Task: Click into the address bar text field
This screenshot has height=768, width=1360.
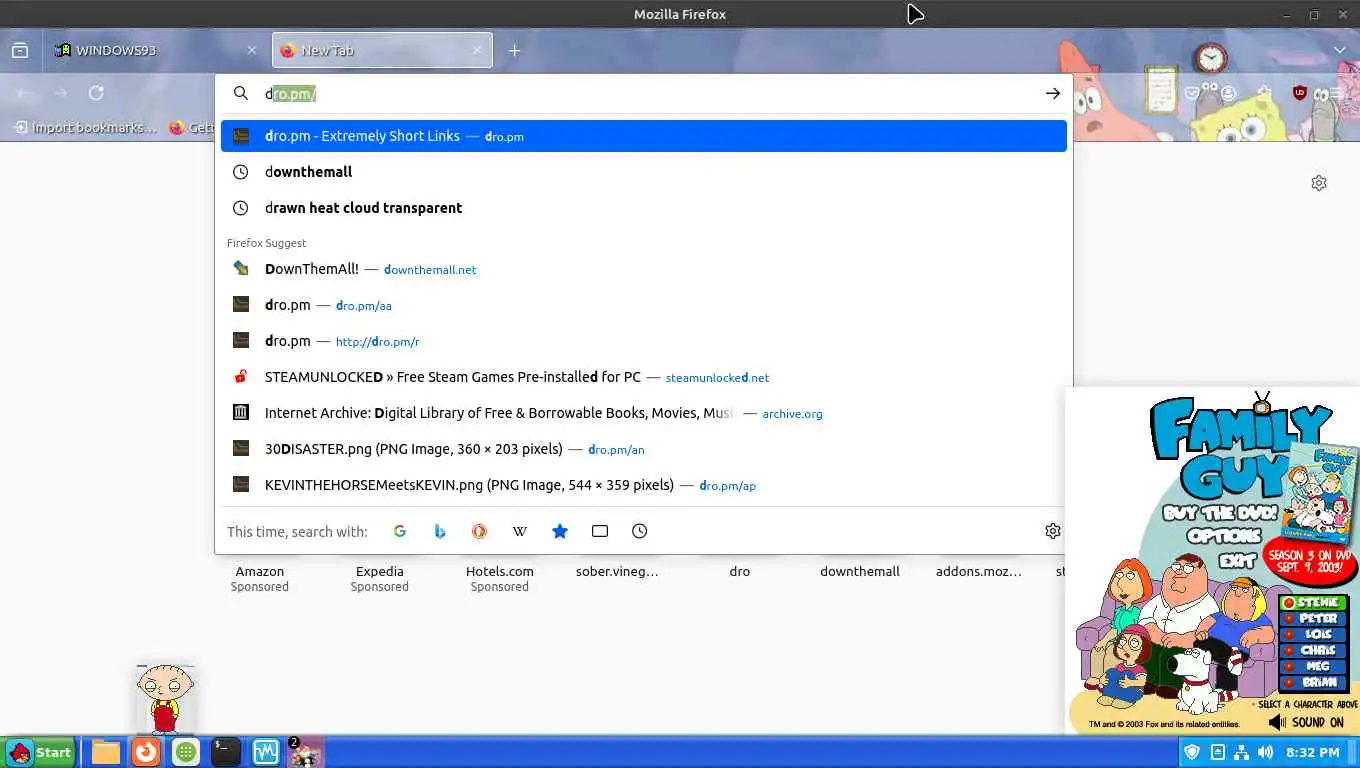Action: [x=650, y=93]
